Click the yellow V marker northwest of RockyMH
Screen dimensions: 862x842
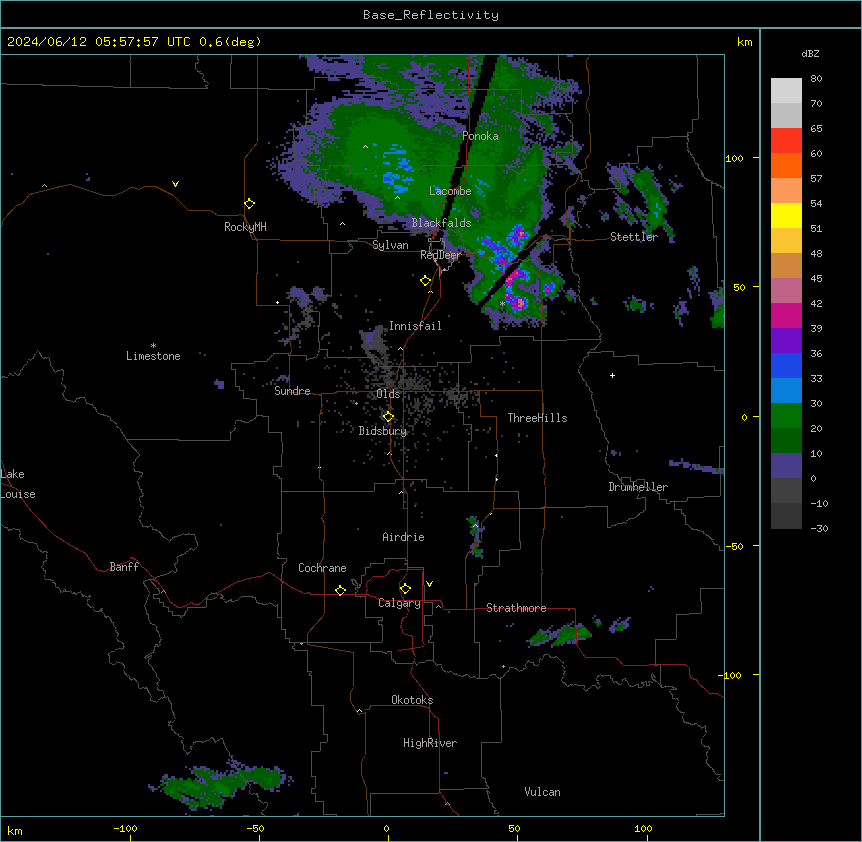pos(175,184)
